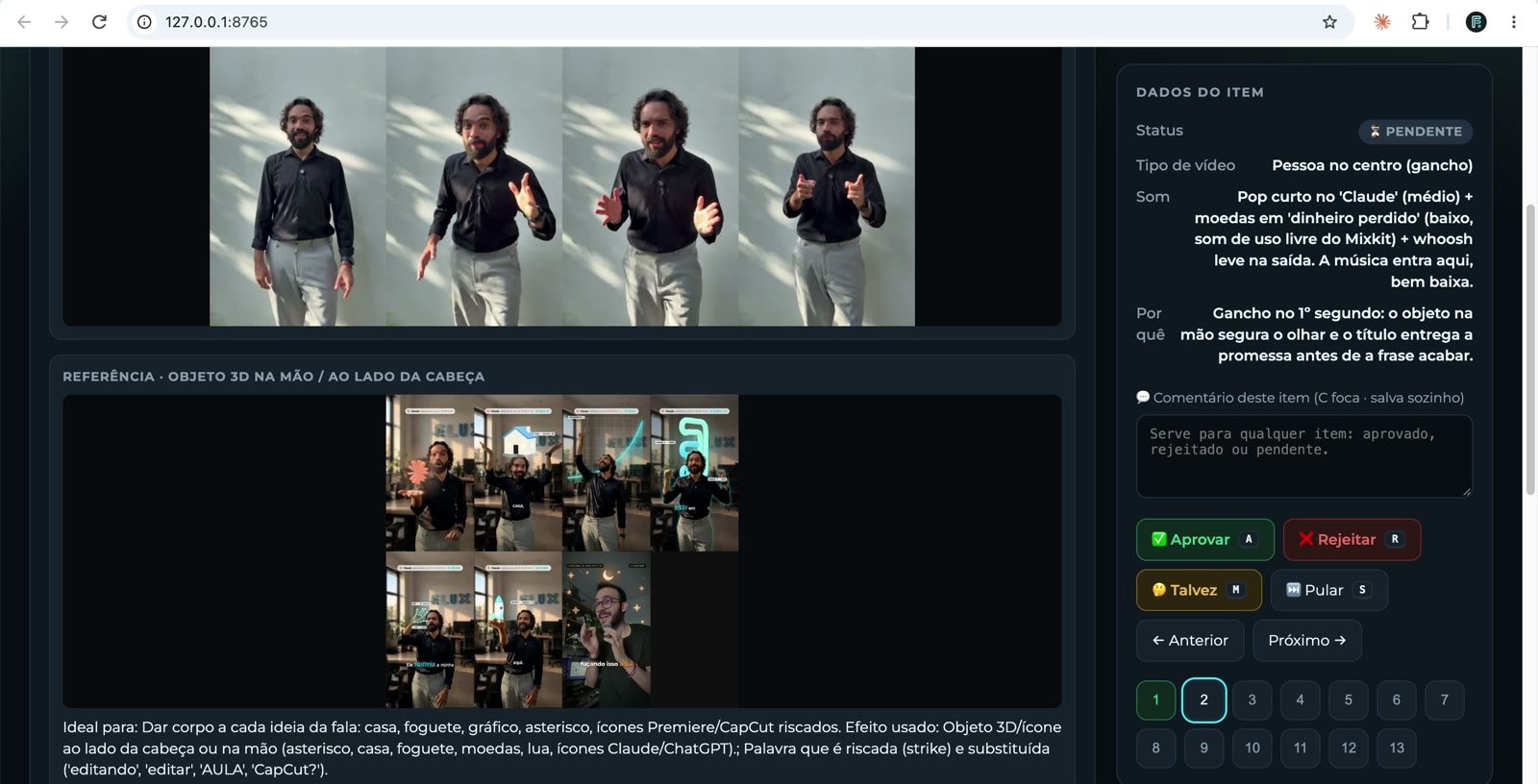Image resolution: width=1538 pixels, height=784 pixels.
Task: Jump to item 9
Action: (x=1203, y=748)
